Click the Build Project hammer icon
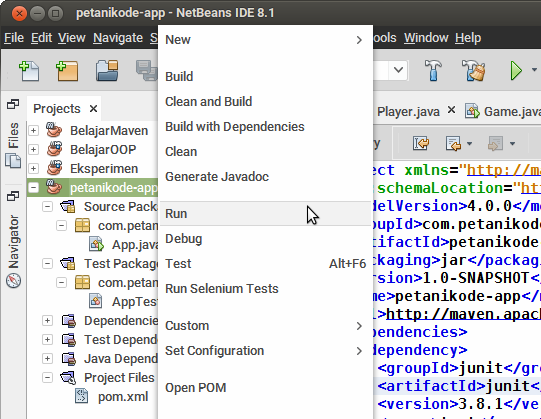Screen dimensions: 541x419 (x=433, y=70)
